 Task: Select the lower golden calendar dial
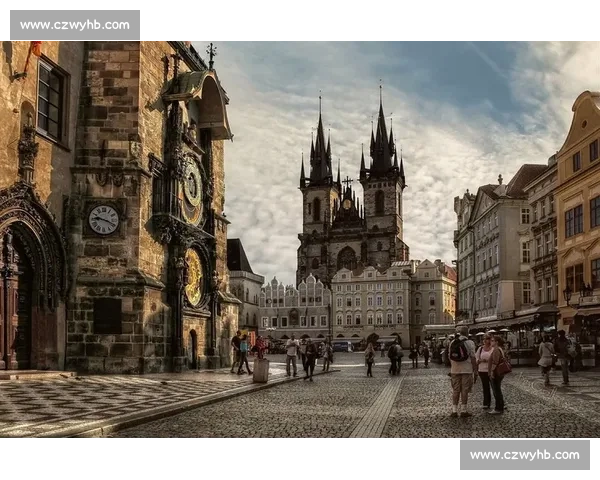[x=193, y=277]
